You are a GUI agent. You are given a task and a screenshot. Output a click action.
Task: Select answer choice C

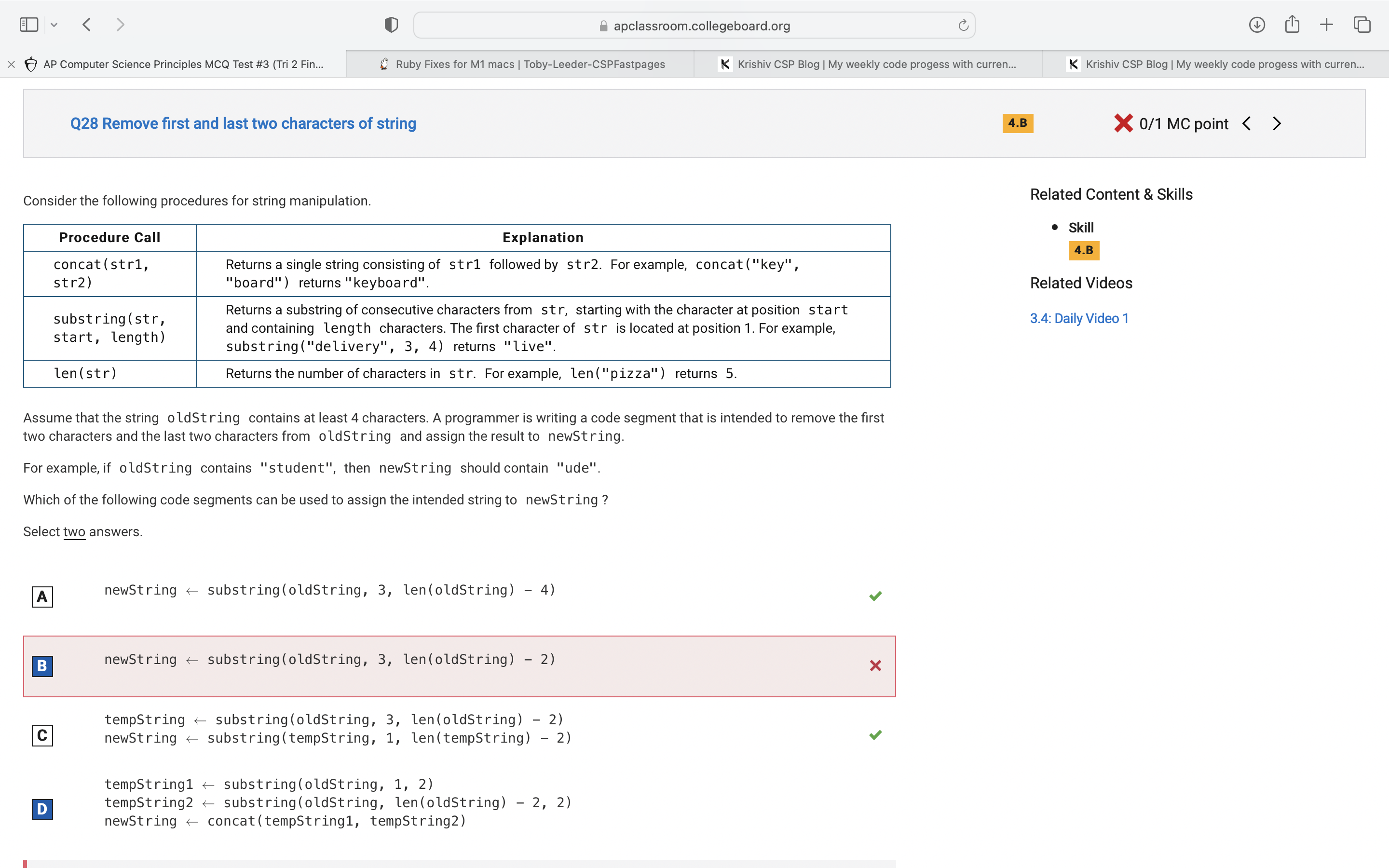click(x=42, y=735)
